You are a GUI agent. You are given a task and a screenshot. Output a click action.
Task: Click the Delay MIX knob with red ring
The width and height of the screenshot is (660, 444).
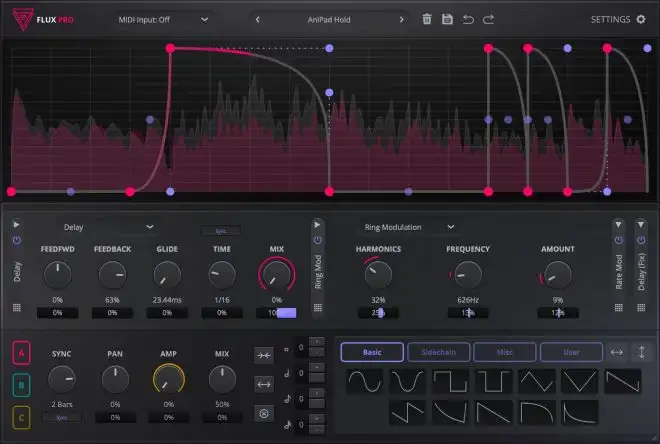tap(277, 275)
